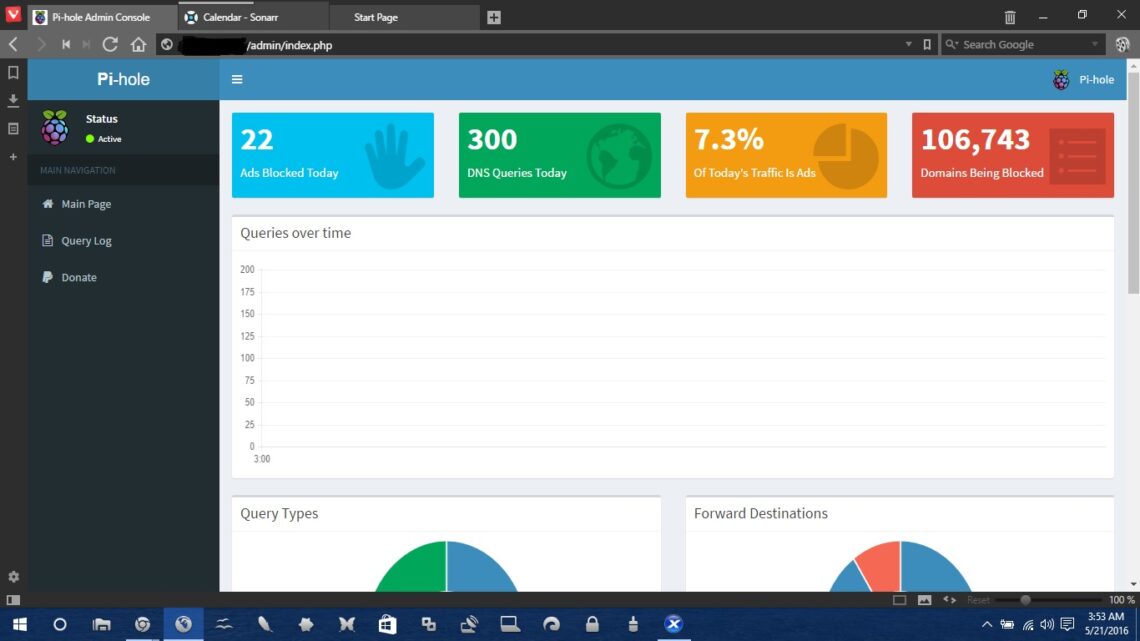Select the Domains Being Blocked card
This screenshot has height=641, width=1140.
pos(1013,155)
